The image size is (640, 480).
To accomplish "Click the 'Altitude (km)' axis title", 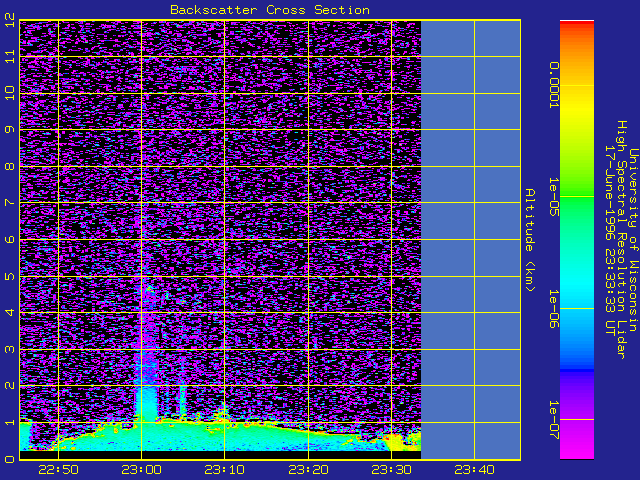I will click(x=529, y=240).
